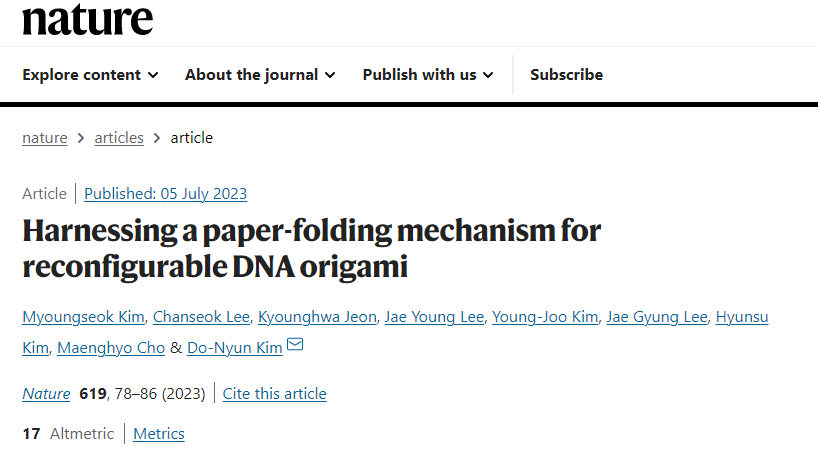
Task: Select author Chanseok Lee link
Action: click(x=201, y=317)
